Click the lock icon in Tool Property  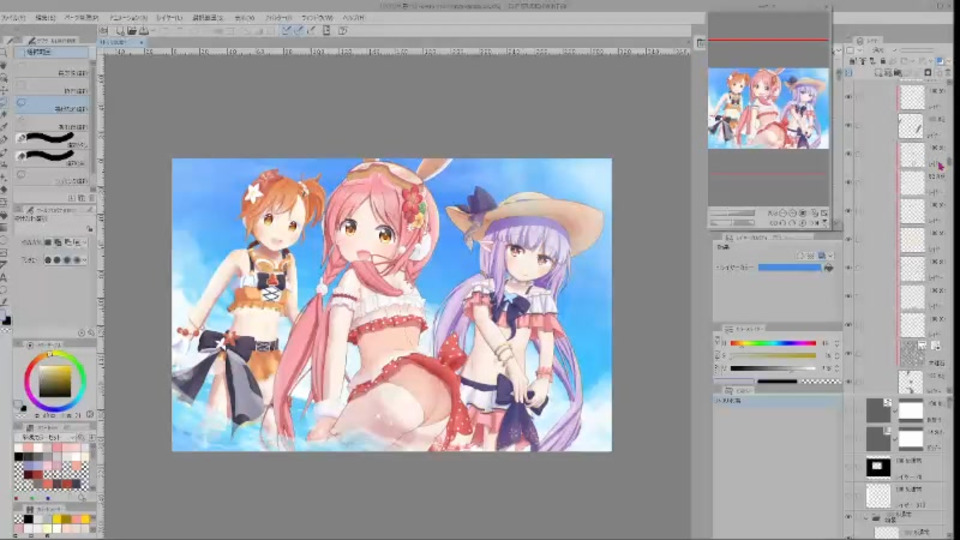pos(89,228)
